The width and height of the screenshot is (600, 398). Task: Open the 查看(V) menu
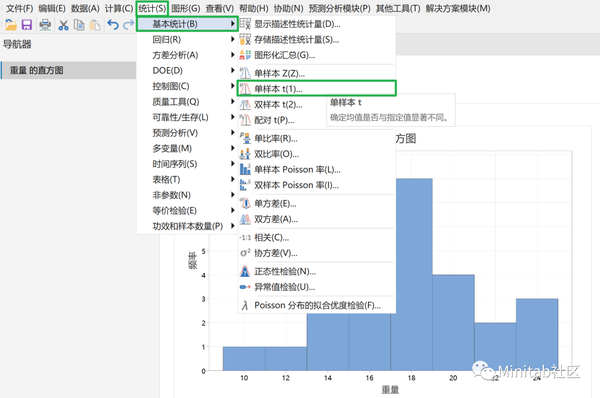(220, 8)
